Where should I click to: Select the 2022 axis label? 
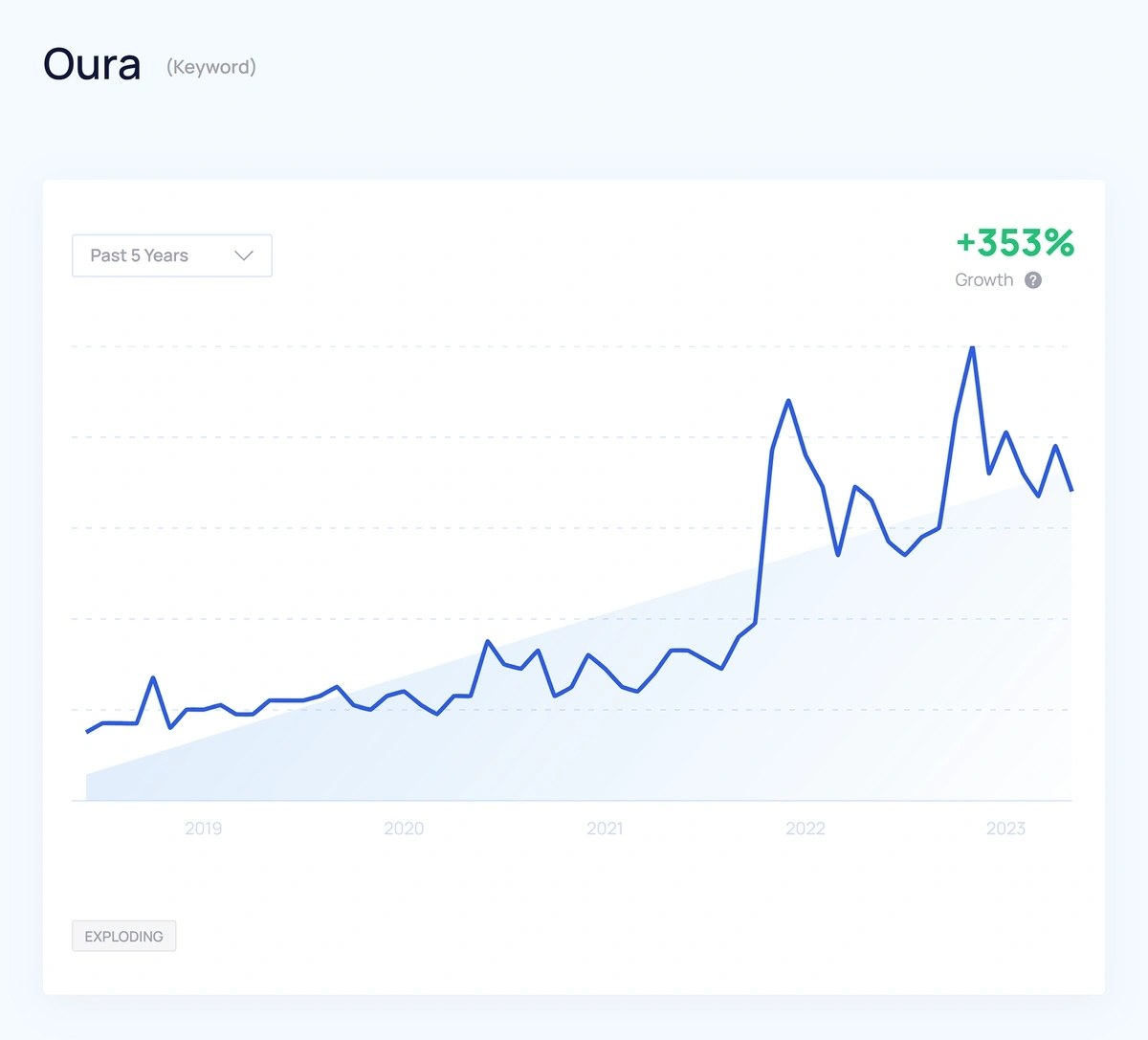[x=806, y=829]
